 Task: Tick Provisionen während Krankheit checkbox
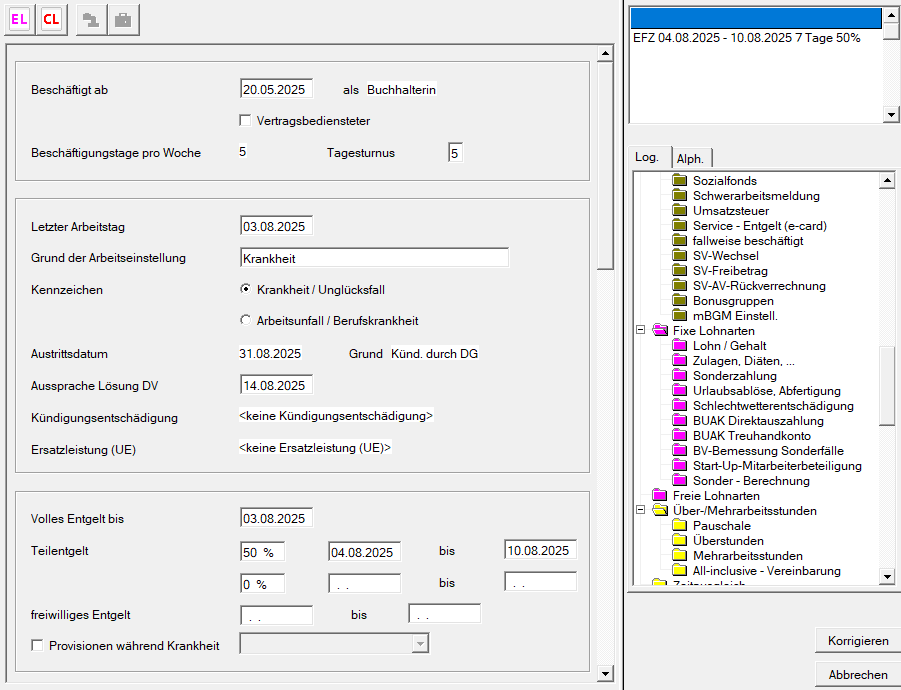(x=38, y=646)
